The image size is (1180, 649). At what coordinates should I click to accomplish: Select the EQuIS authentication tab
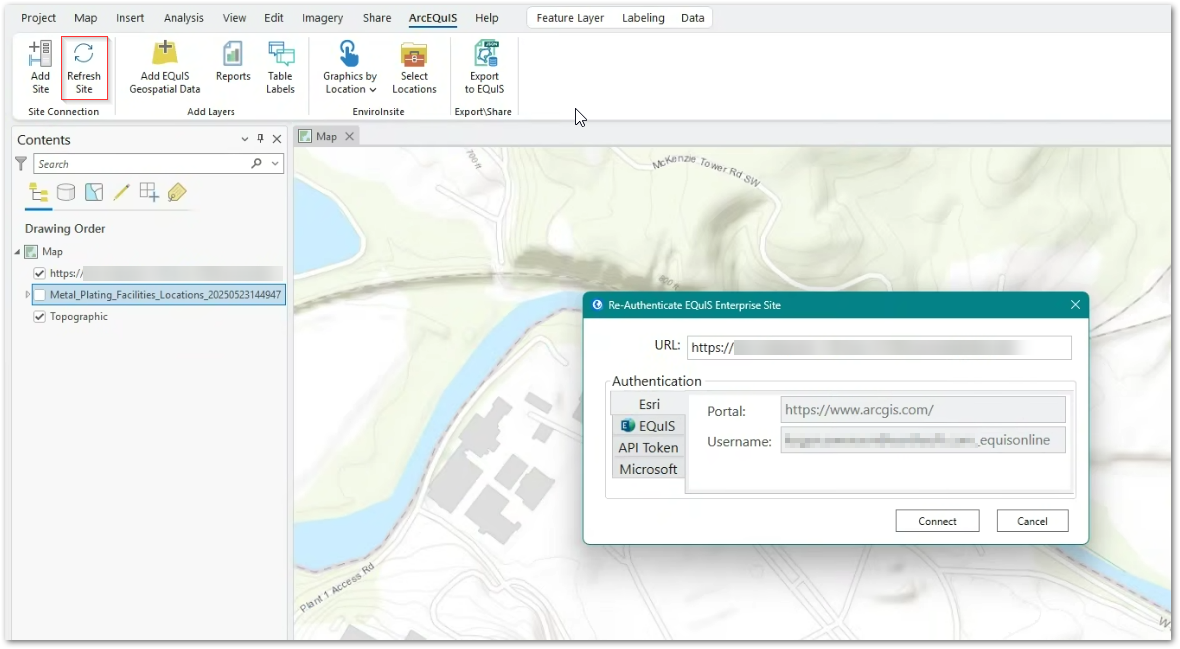(x=648, y=426)
